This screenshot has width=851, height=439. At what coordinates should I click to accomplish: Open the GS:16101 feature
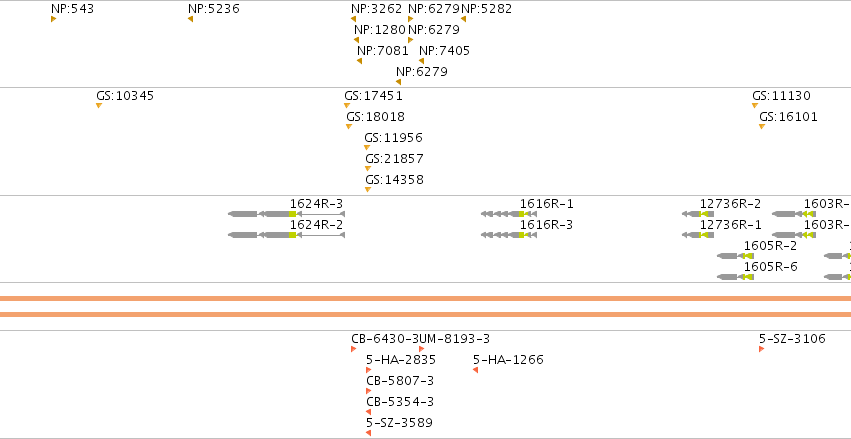tap(762, 126)
